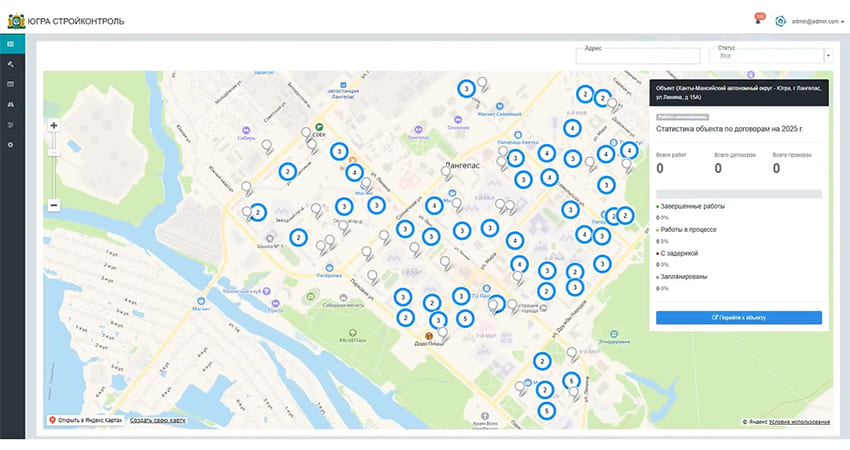Click the gray status badge in object panel
This screenshot has width=850, height=450.
point(682,117)
